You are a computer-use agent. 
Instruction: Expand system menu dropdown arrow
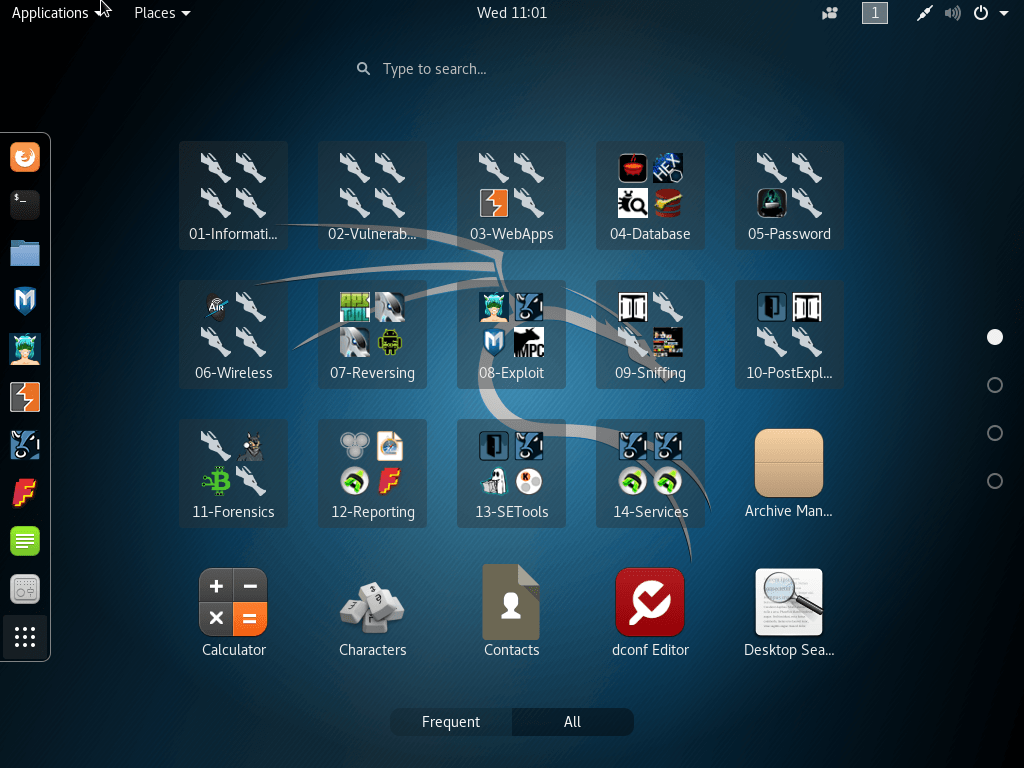[1004, 13]
